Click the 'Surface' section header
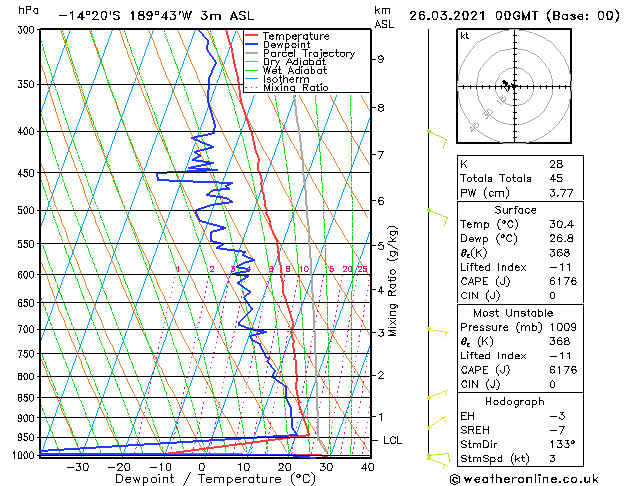Viewport: 629px width, 486px height. click(x=515, y=210)
